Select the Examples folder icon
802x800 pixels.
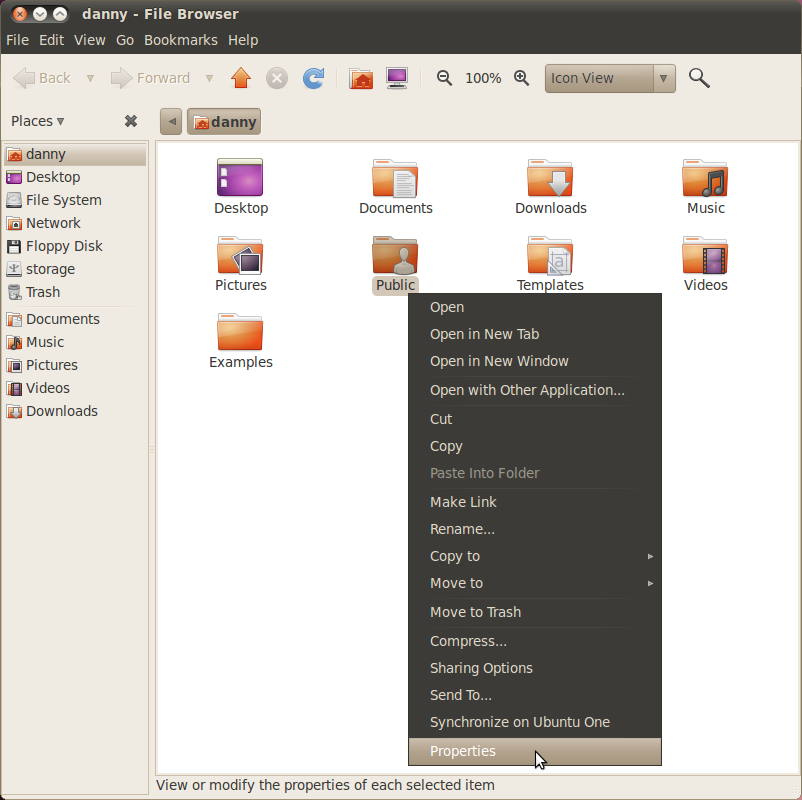coord(240,332)
